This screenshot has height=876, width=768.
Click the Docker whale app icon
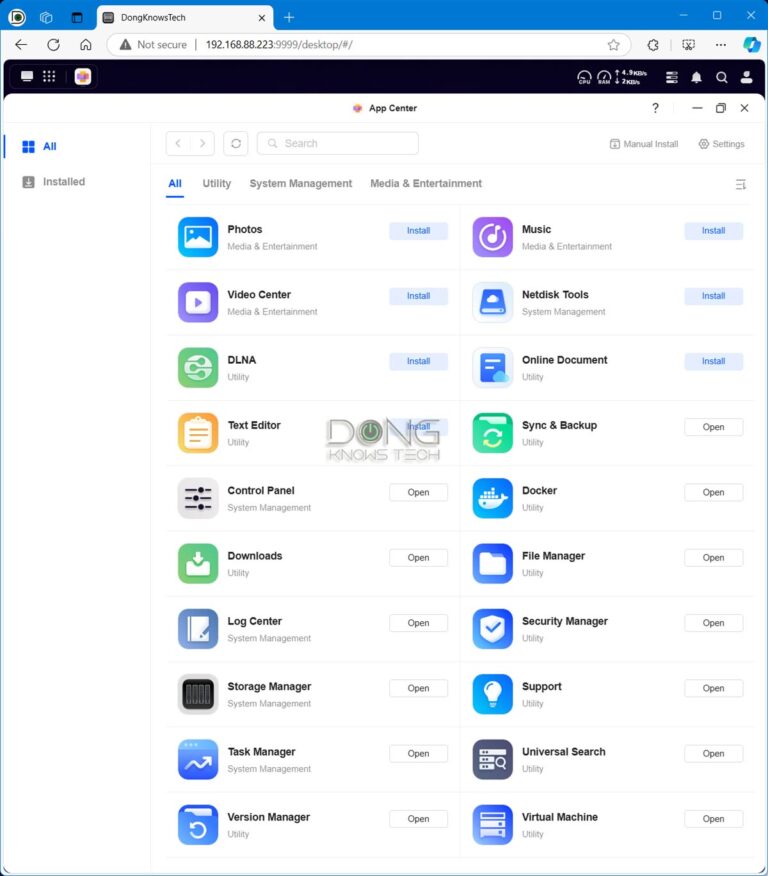point(492,498)
